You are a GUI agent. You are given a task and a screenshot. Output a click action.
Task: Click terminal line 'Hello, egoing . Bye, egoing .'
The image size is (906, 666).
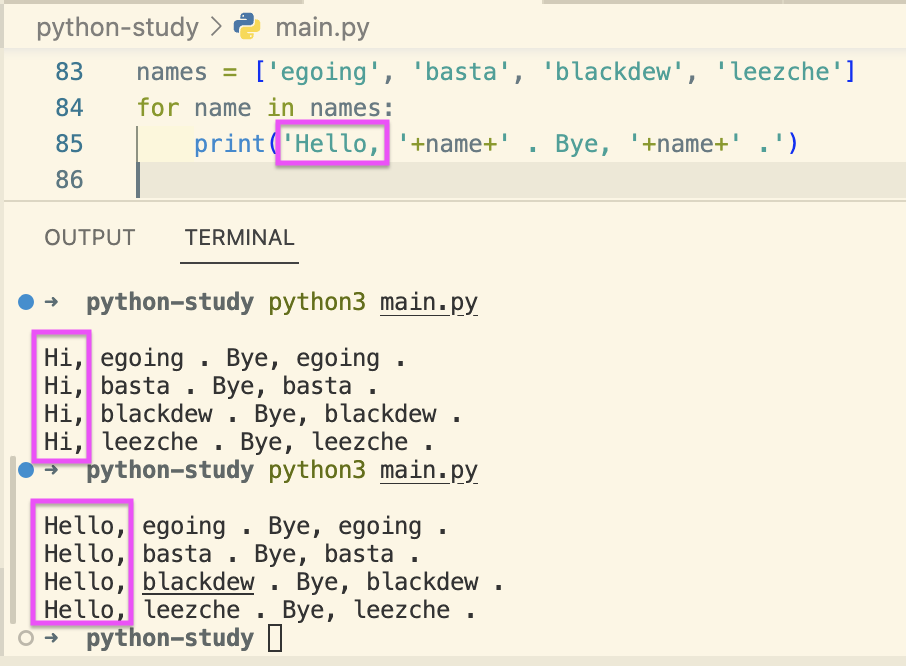[245, 527]
